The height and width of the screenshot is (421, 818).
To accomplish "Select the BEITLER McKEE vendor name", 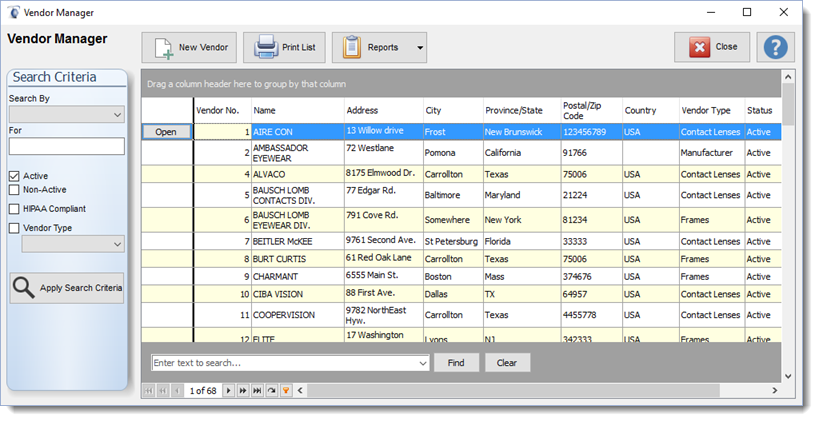I will coord(298,242).
